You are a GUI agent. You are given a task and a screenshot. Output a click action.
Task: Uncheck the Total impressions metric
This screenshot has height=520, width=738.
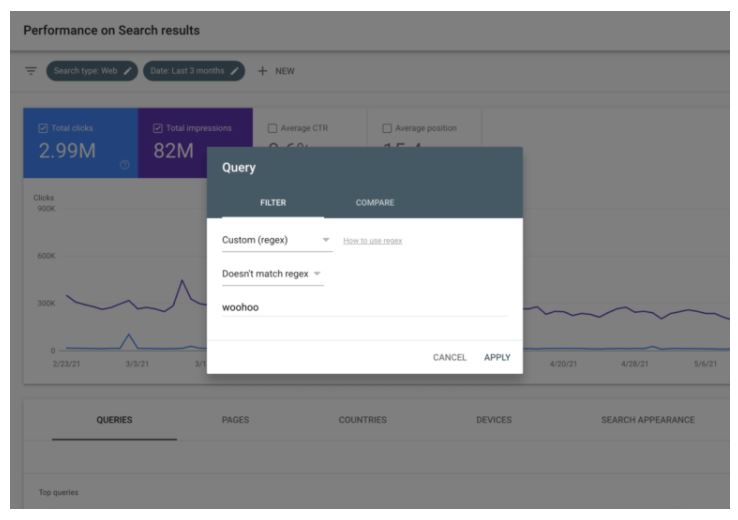(x=157, y=126)
